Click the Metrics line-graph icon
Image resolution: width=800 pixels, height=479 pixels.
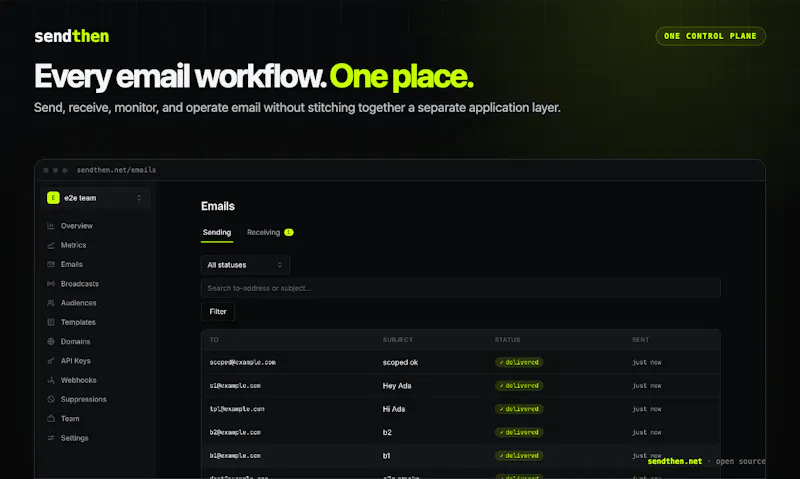(51, 245)
